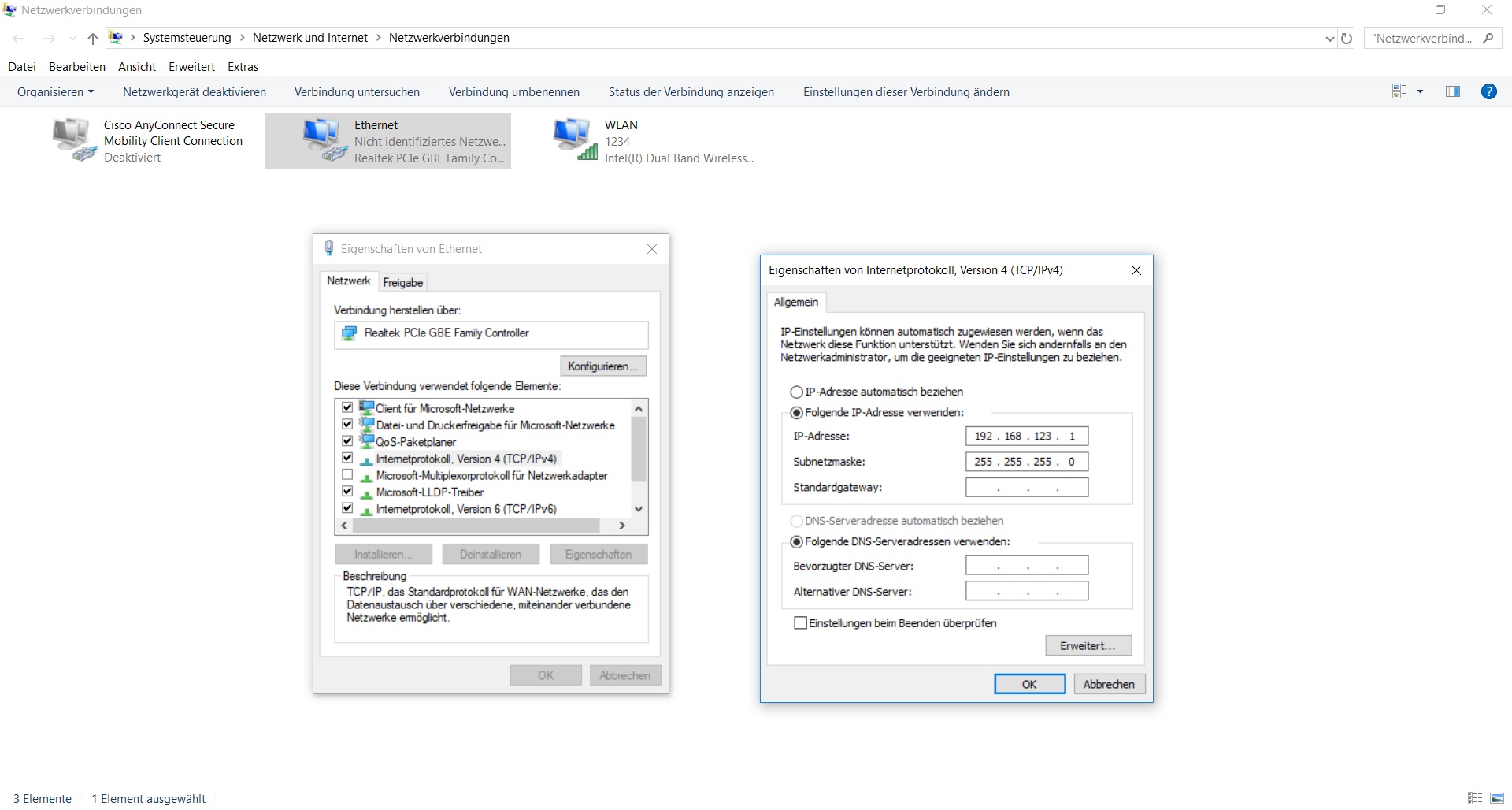Check Einstellungen beim Beenden überprüfen

[x=801, y=622]
